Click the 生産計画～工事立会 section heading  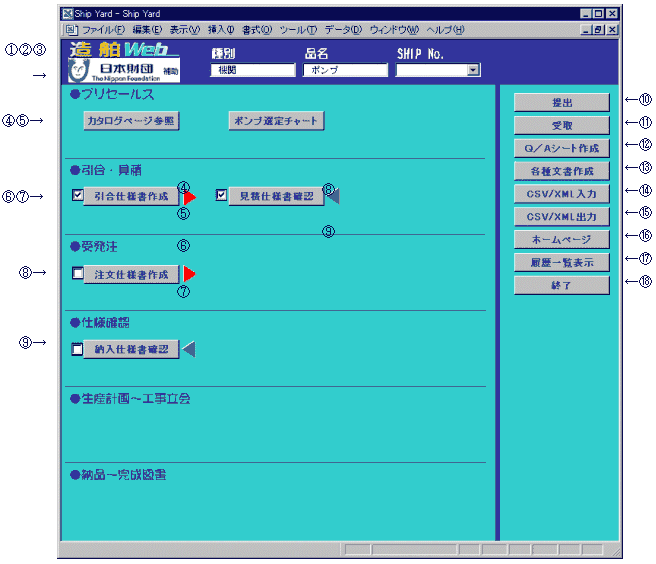130,399
